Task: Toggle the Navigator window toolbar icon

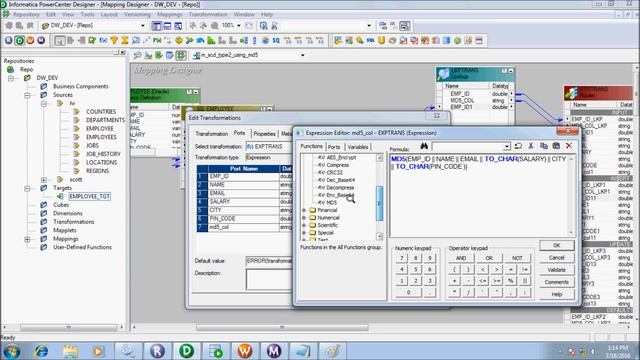Action: 156,26
